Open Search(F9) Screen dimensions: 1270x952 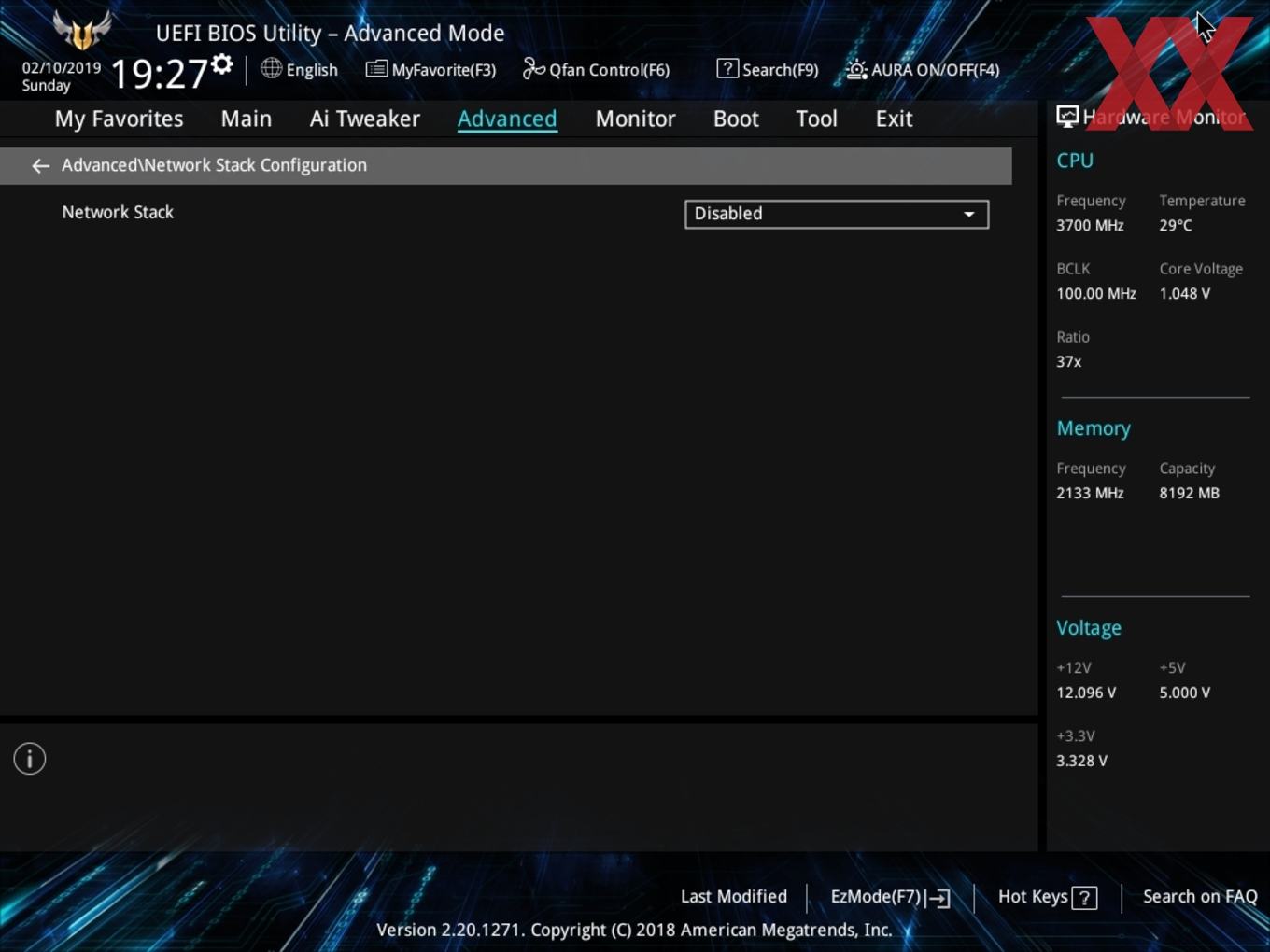[x=768, y=69]
